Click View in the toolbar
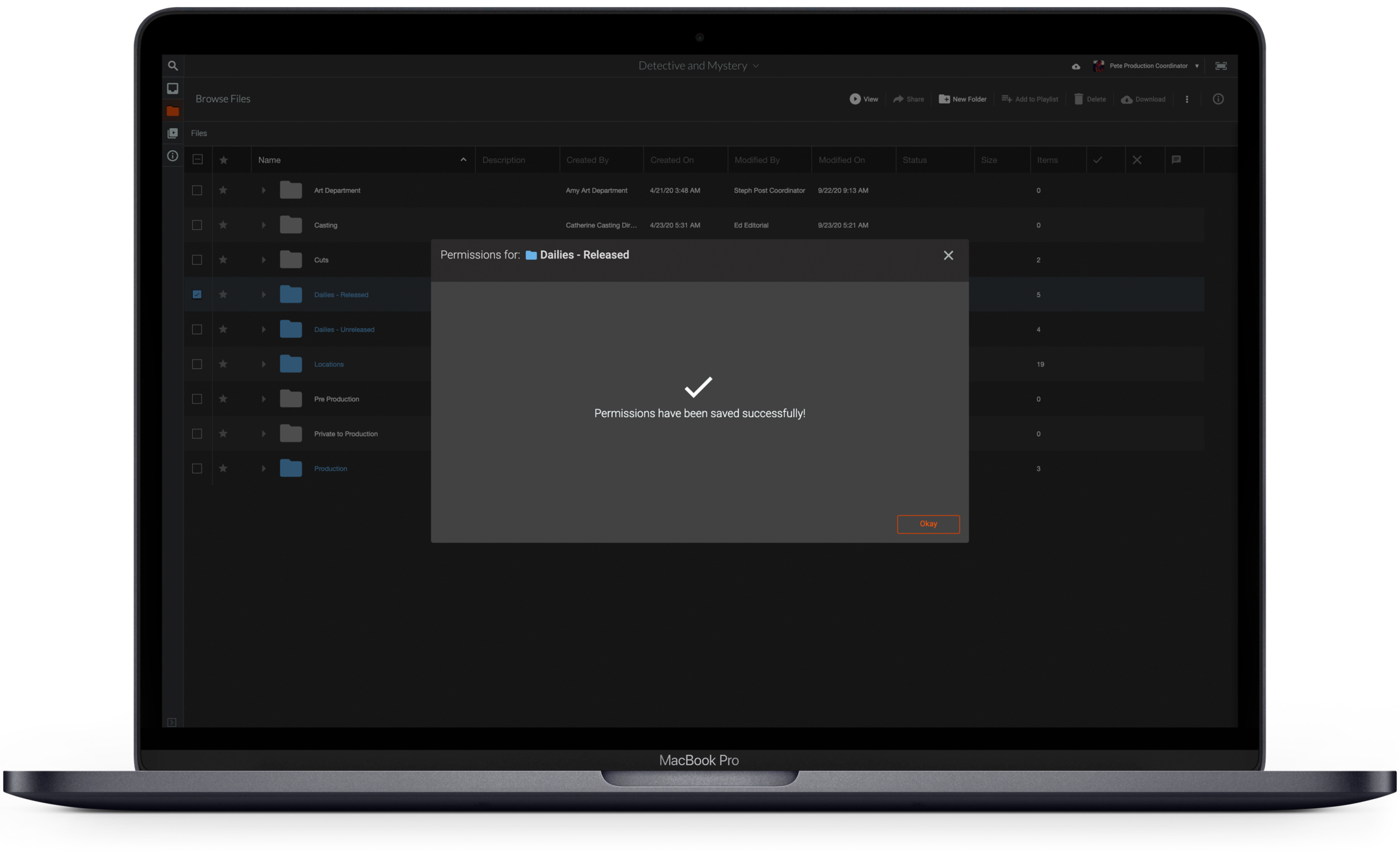This screenshot has width=1400, height=851. coord(864,99)
